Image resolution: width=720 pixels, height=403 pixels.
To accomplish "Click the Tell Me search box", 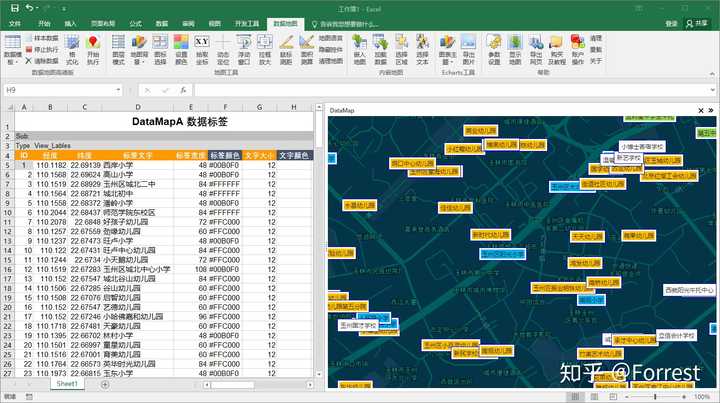I will tap(345, 24).
